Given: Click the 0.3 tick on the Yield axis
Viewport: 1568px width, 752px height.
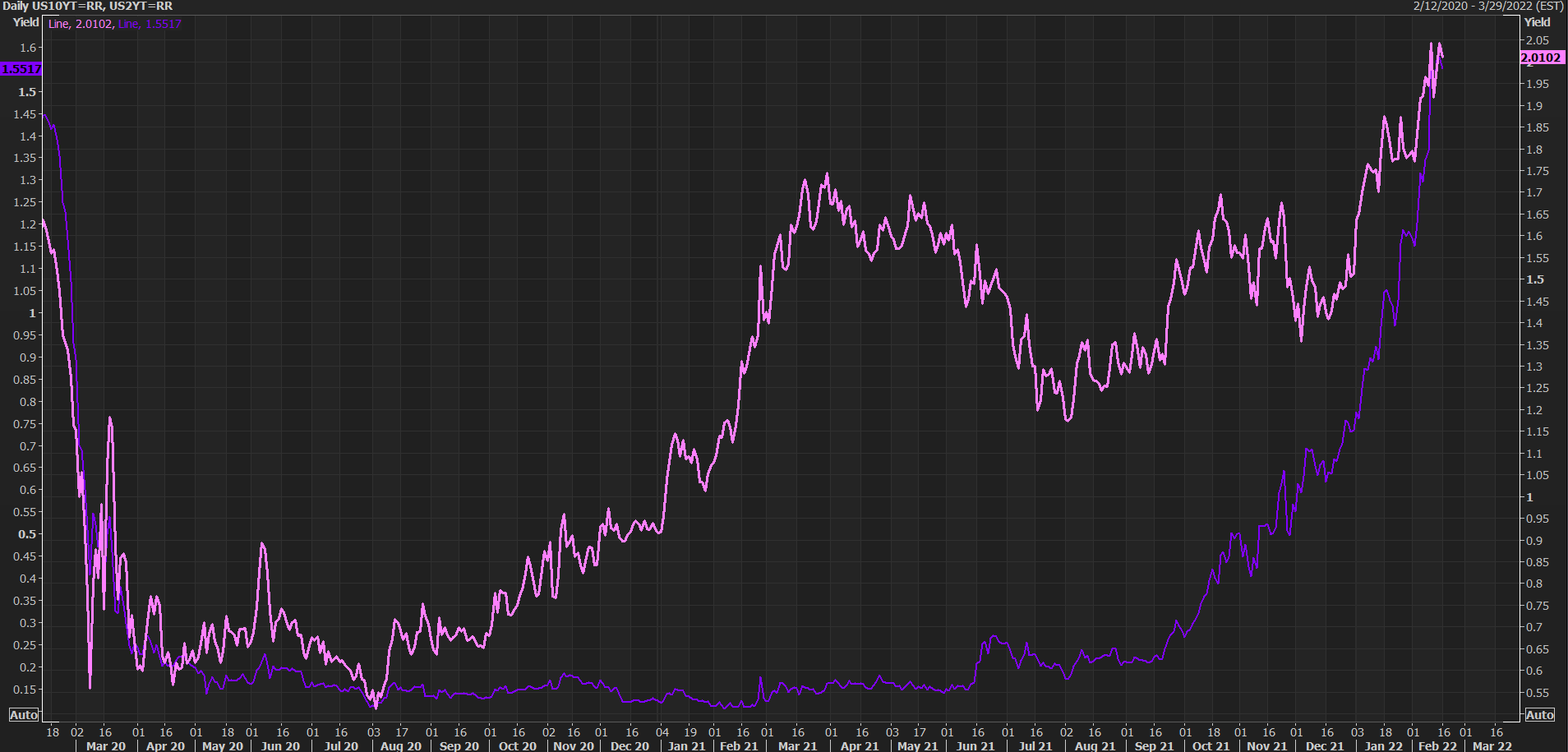Looking at the screenshot, I should coord(29,624).
